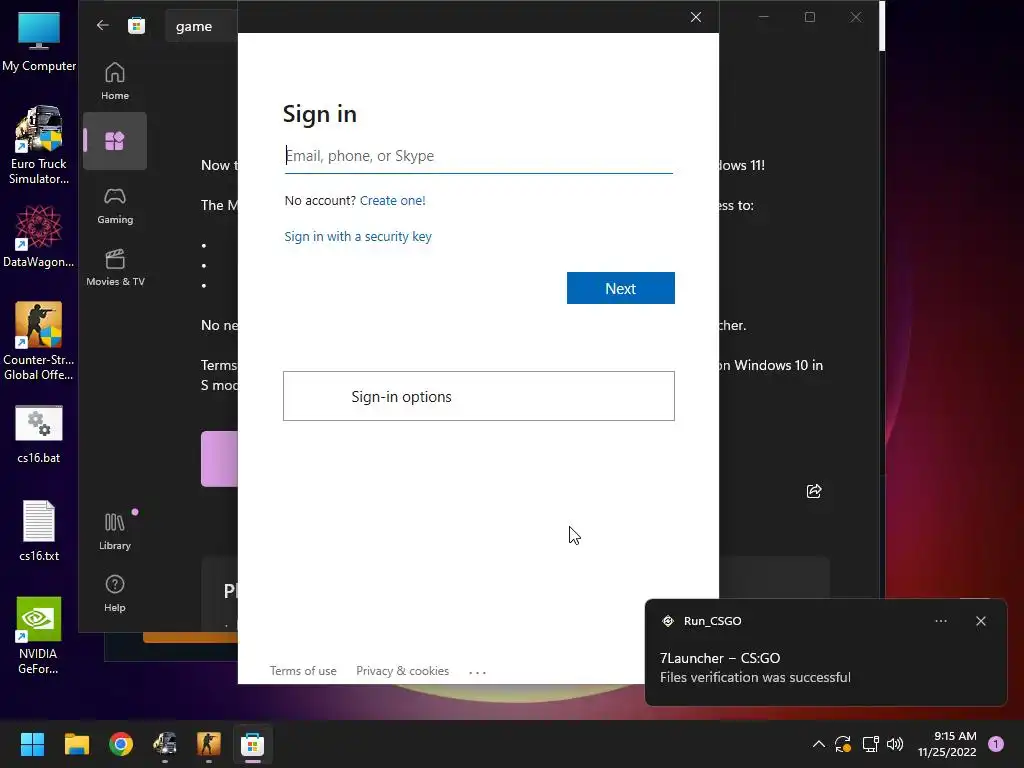This screenshot has width=1024, height=768.
Task: Click the 7Launcher CS:GO notification message
Action: click(755, 667)
